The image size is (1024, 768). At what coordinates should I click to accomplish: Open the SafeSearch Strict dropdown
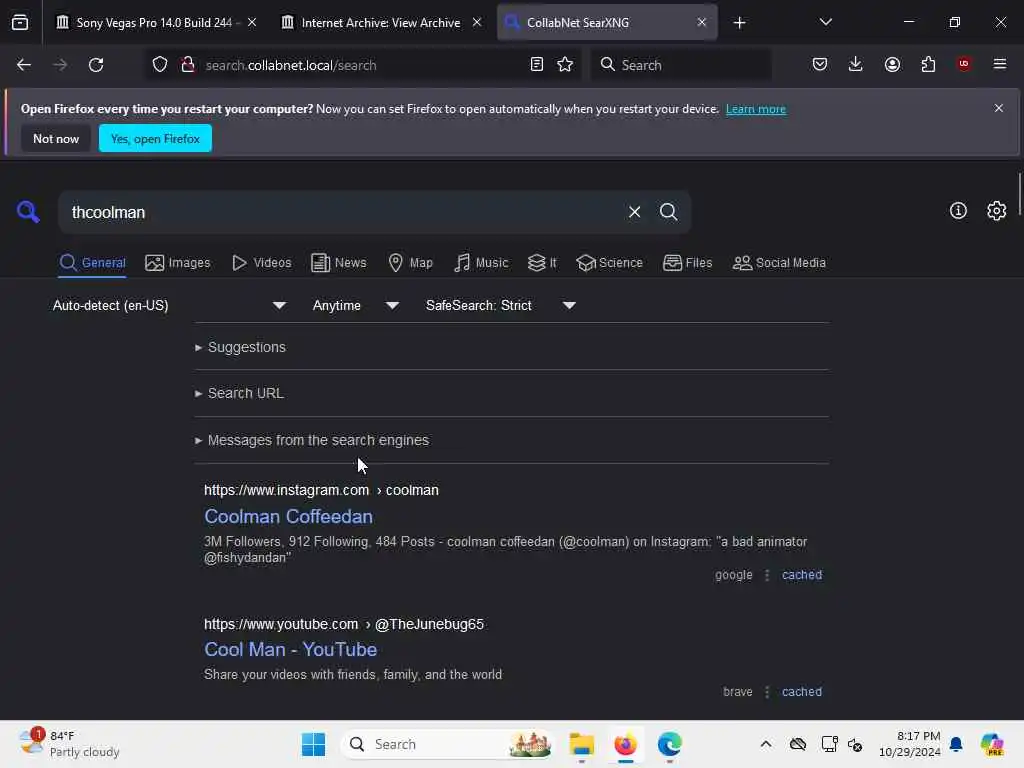point(501,306)
